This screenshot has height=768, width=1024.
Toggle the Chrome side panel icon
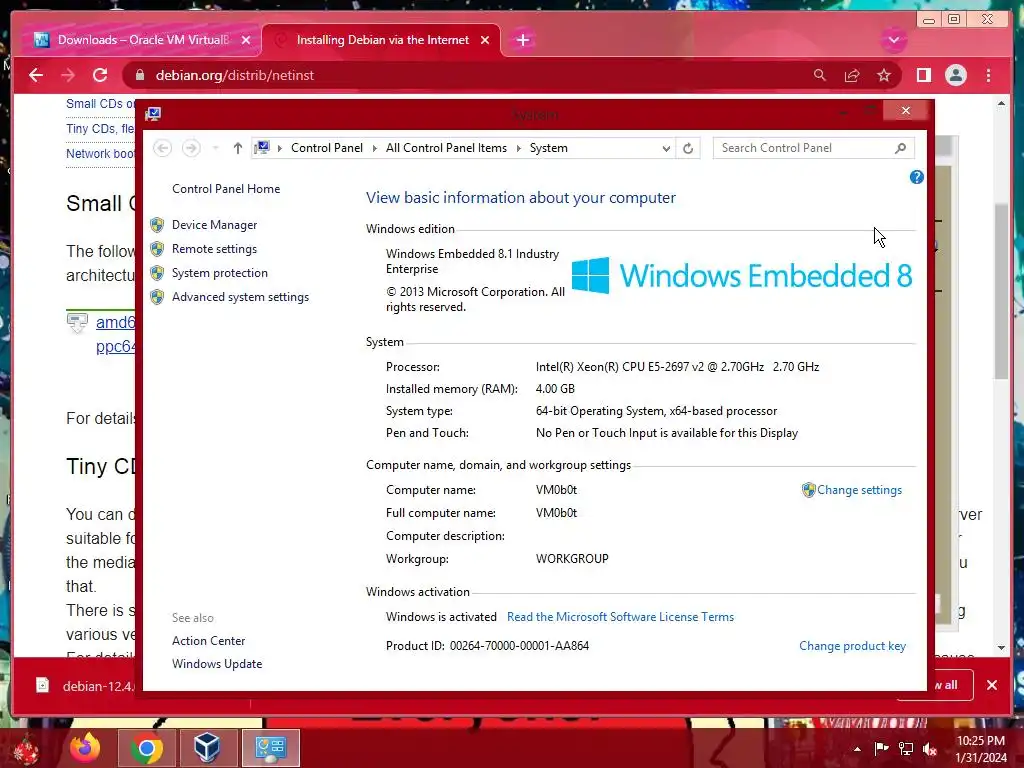923,75
